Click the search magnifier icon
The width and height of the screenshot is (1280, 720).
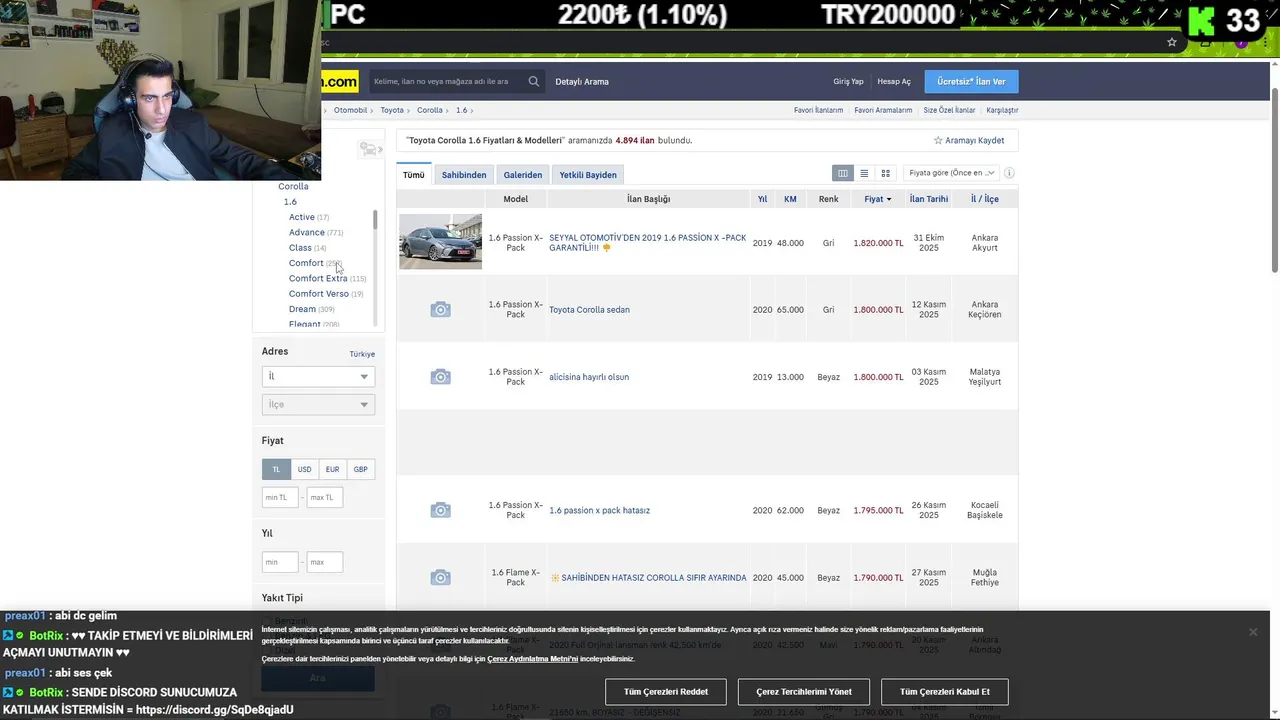[x=533, y=82]
